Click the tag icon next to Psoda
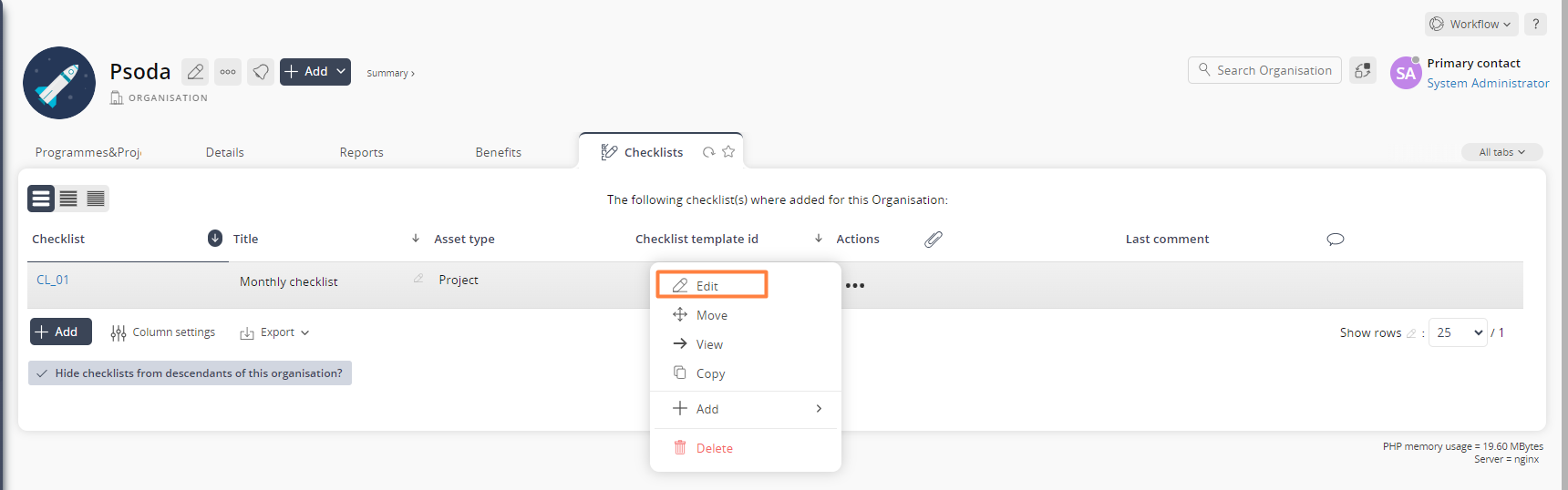 261,72
